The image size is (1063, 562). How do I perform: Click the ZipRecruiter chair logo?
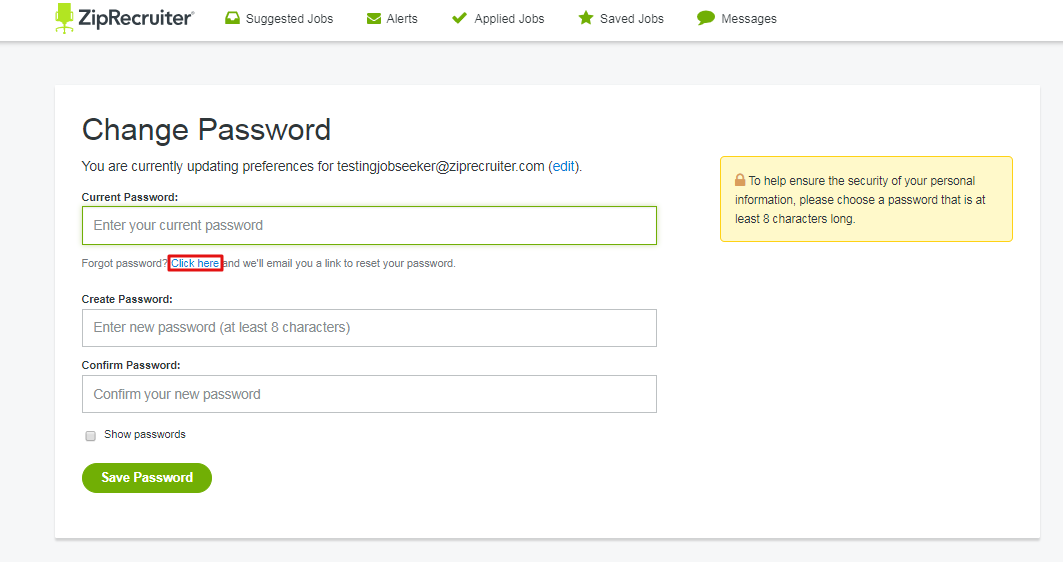coord(64,18)
